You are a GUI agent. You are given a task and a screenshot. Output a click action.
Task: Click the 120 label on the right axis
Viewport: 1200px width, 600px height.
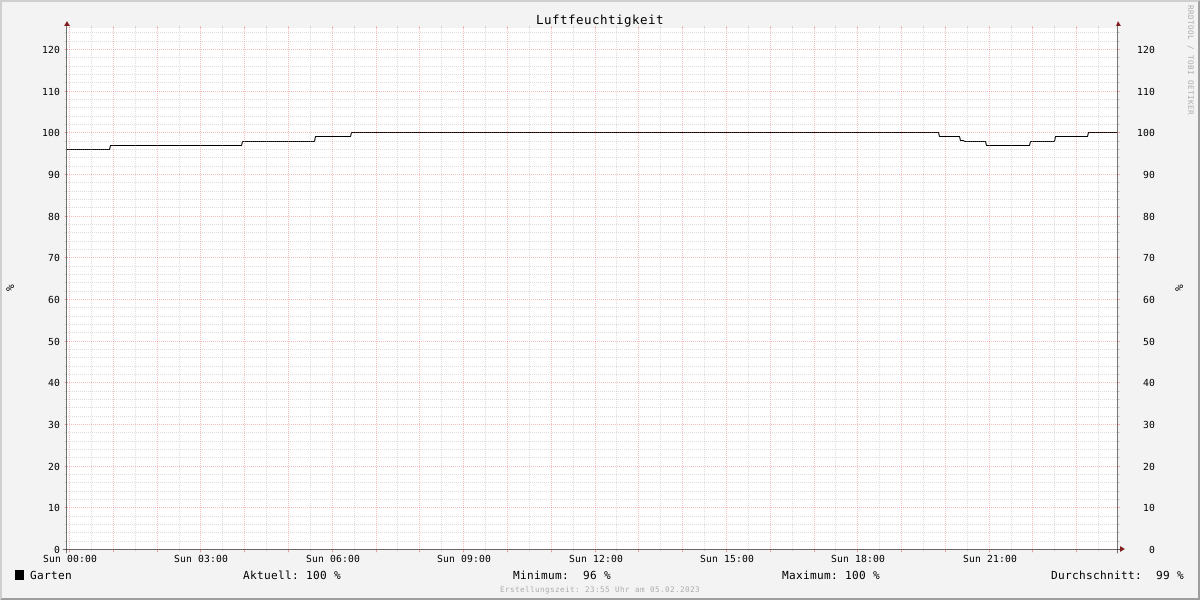point(1146,50)
